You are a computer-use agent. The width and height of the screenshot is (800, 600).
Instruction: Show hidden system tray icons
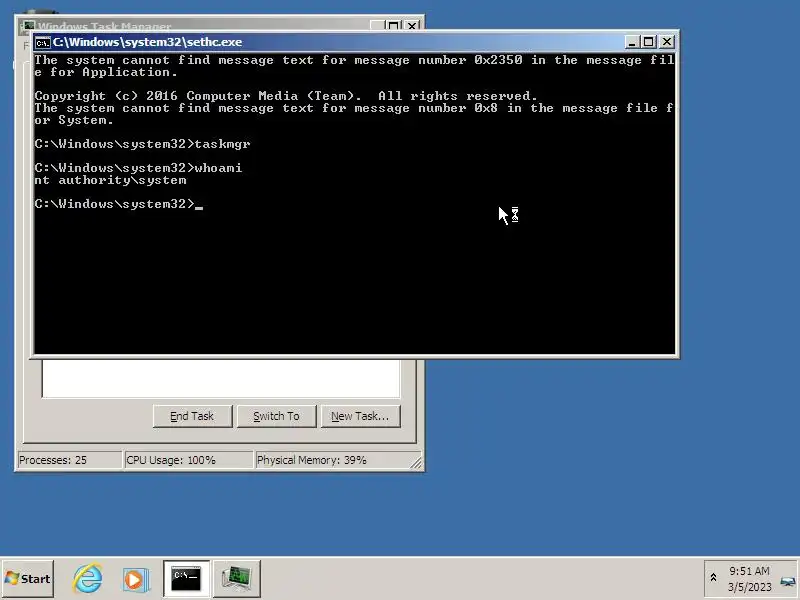pyautogui.click(x=713, y=578)
